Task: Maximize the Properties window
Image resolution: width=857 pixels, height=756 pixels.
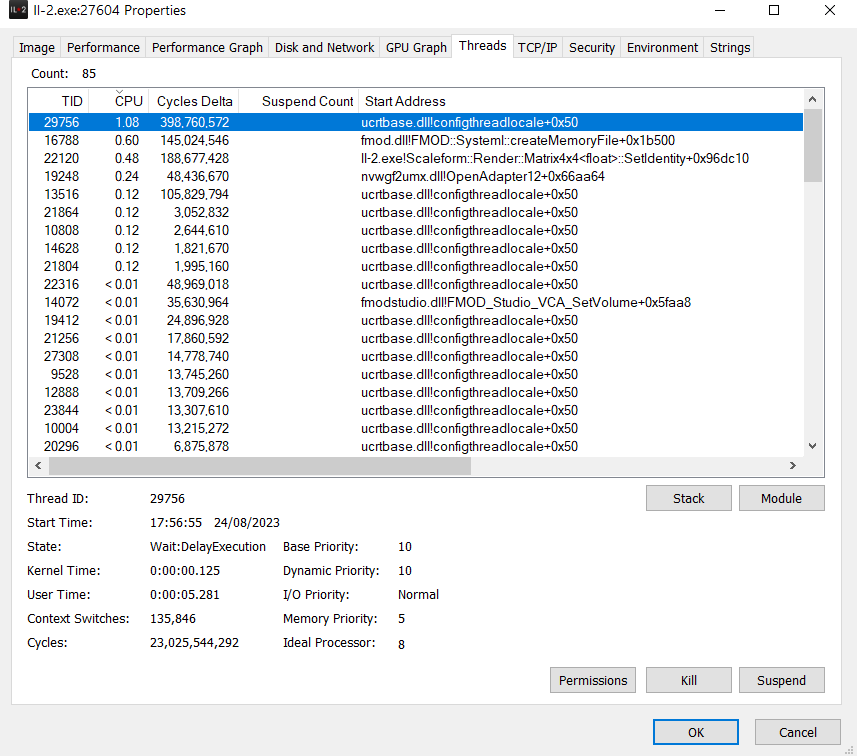Action: tap(774, 10)
